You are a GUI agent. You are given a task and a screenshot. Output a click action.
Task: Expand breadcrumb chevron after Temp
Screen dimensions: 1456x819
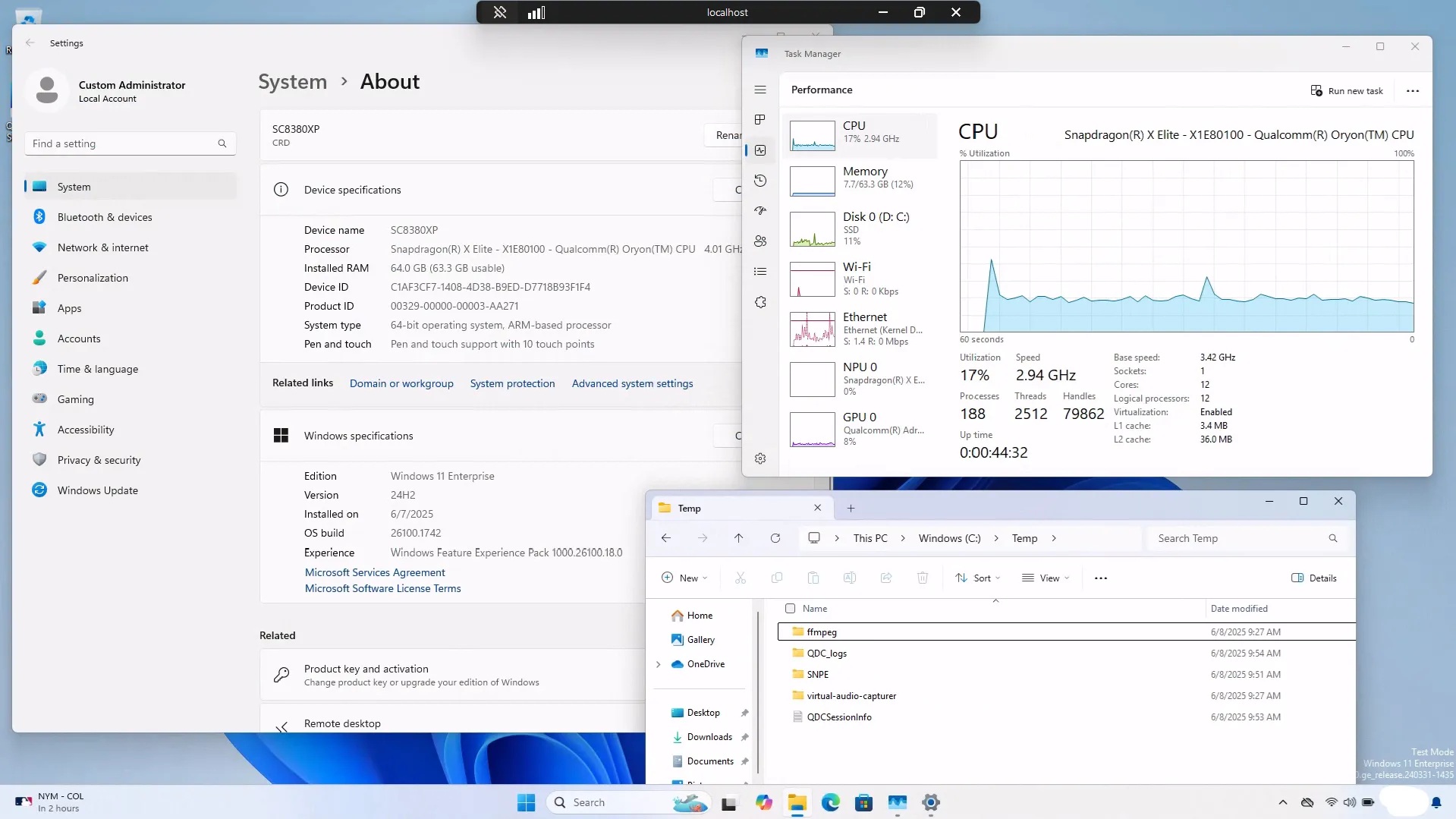(1054, 538)
